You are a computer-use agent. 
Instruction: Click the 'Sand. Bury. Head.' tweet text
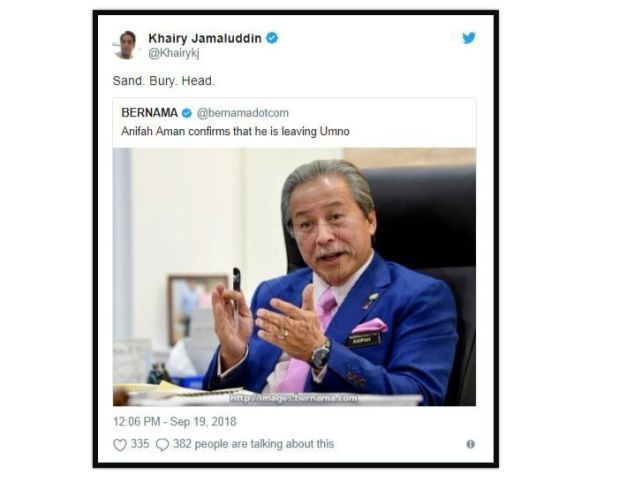[164, 81]
